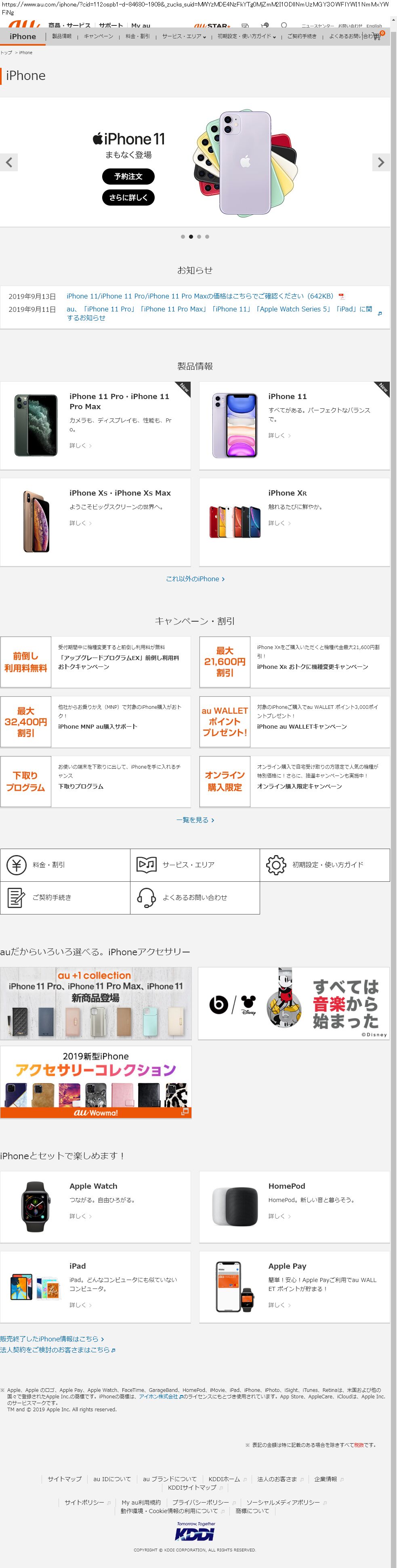Go to the previous carousel slide
Viewport: 397px width, 1568px height.
(8, 162)
